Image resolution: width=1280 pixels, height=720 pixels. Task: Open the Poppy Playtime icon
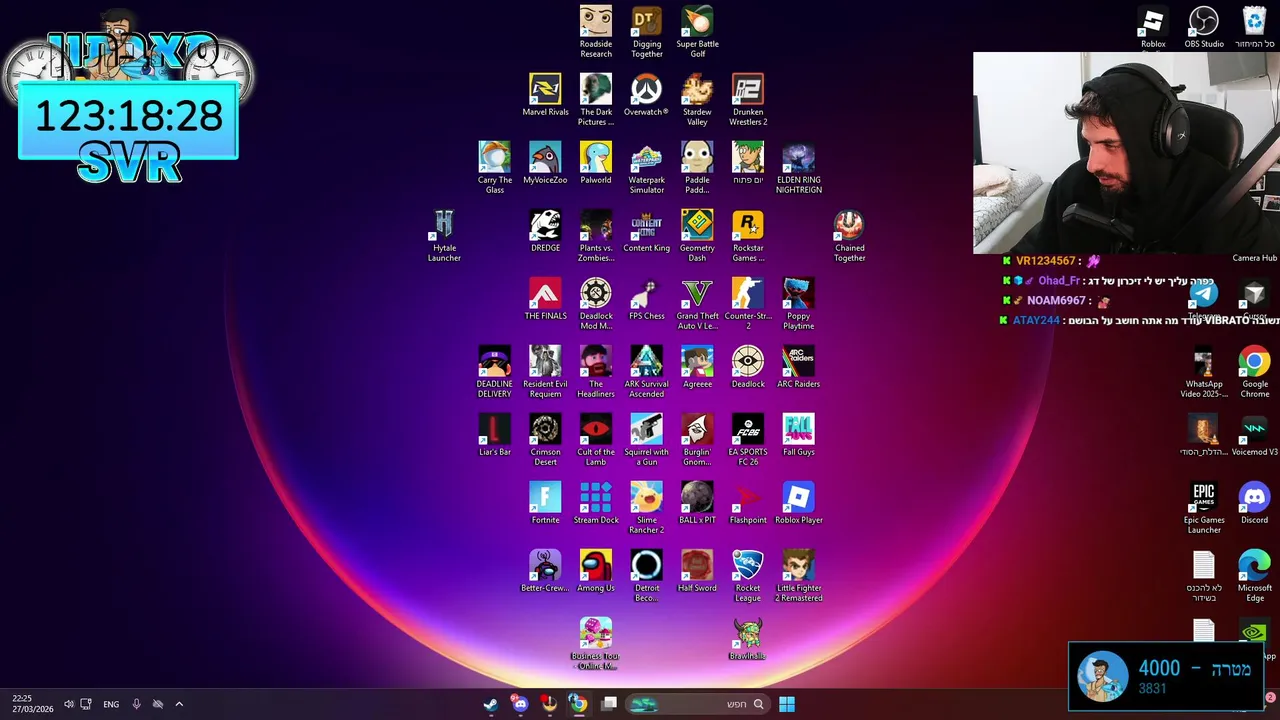point(798,304)
